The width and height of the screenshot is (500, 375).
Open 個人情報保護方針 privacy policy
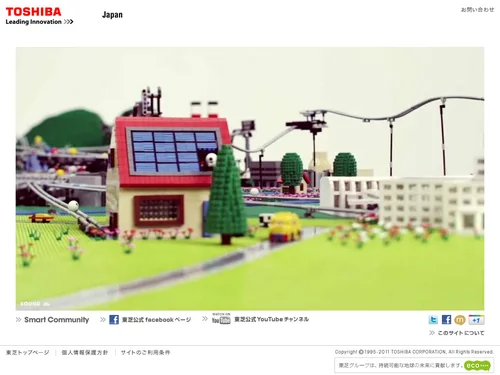(85, 352)
